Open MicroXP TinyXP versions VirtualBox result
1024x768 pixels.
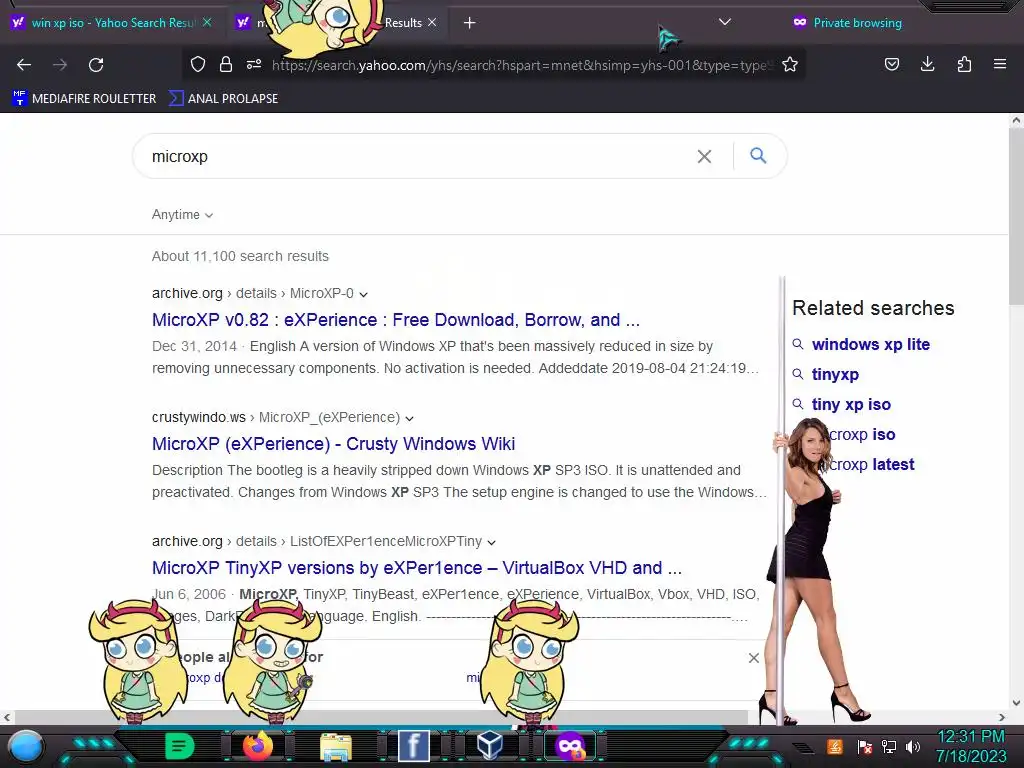point(417,568)
